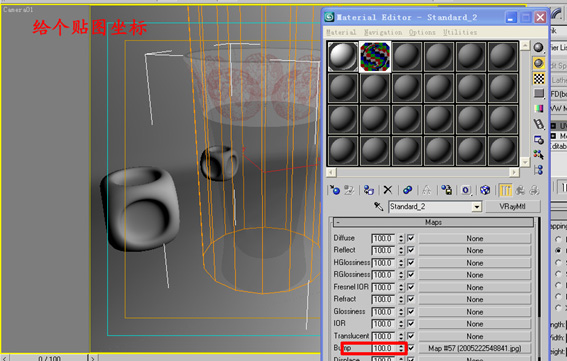Click the Video Color Check icon
Image resolution: width=567 pixels, height=361 pixels.
[538, 109]
